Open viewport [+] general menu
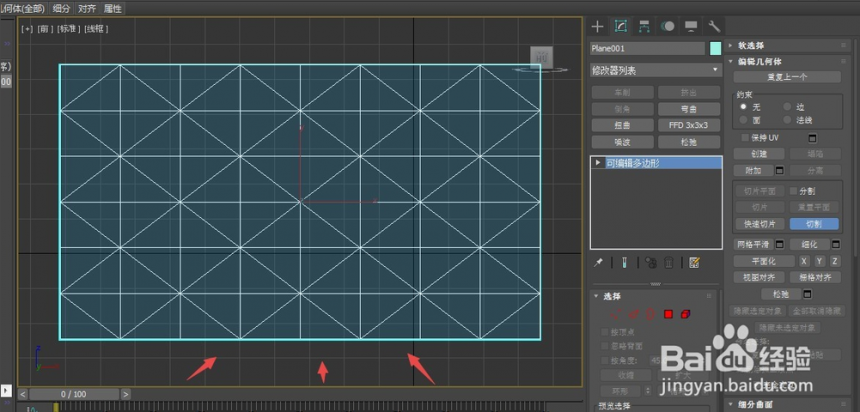This screenshot has height=412, width=860. (x=27, y=29)
